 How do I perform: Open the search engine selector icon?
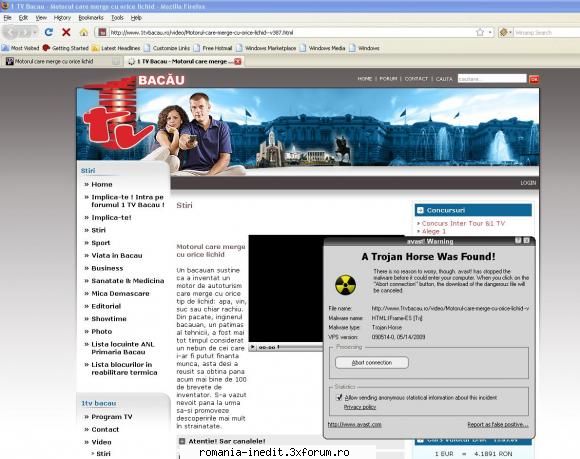point(504,33)
